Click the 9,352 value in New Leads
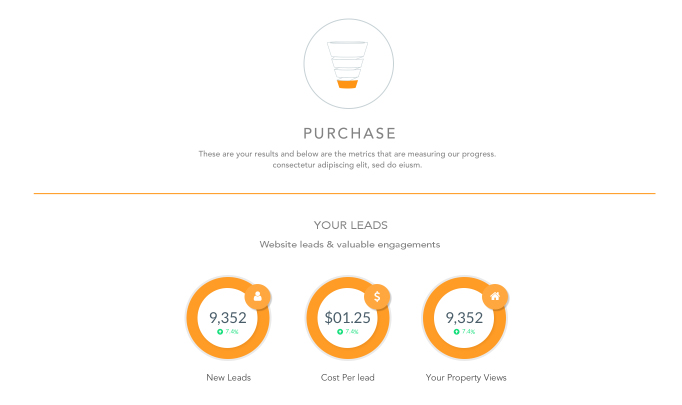Image resolution: width=682 pixels, height=405 pixels. point(228,317)
